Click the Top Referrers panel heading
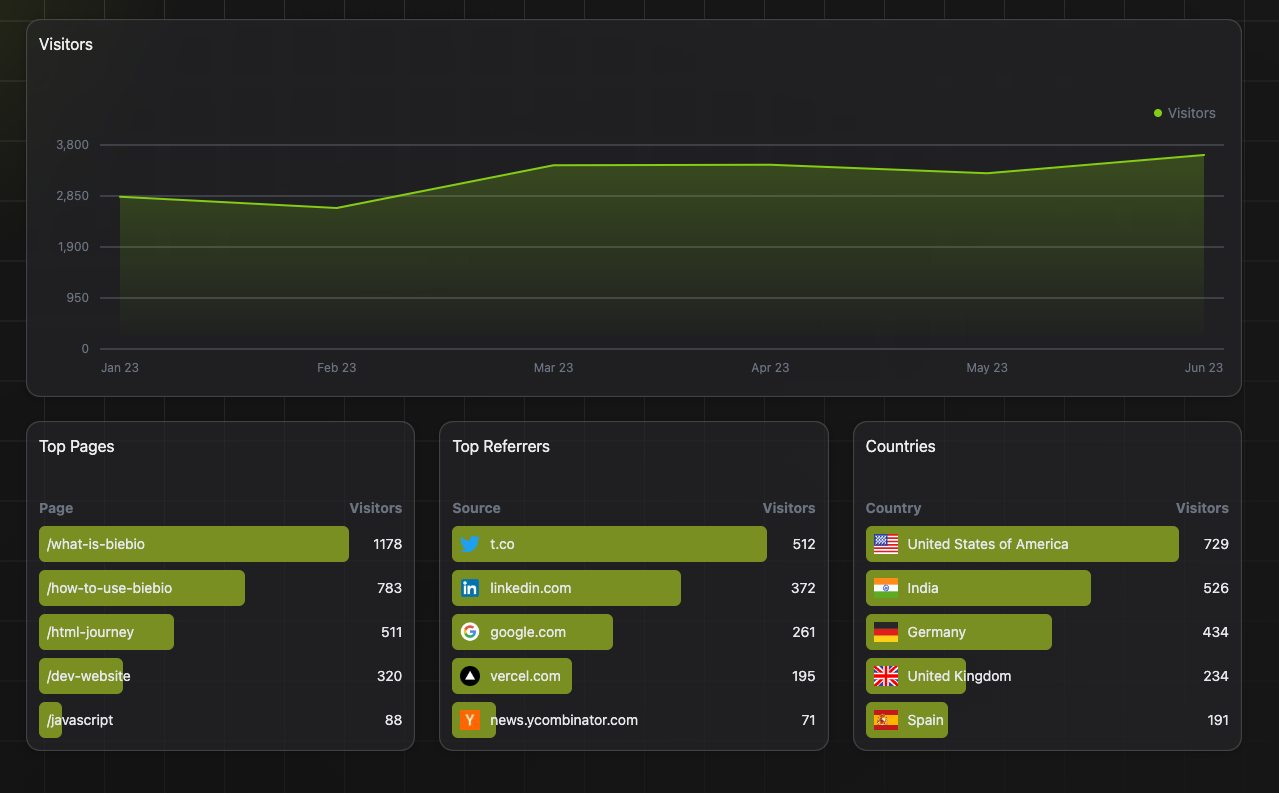The image size is (1279, 793). click(x=501, y=446)
